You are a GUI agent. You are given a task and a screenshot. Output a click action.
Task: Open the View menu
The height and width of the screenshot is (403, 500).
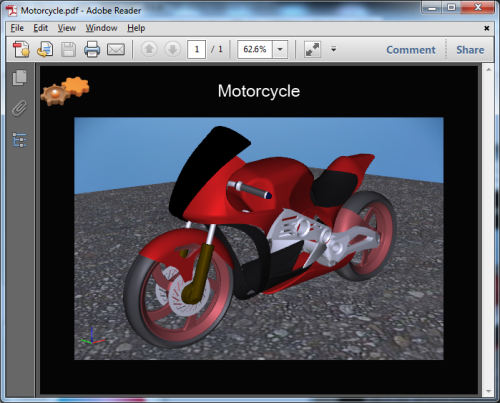[67, 28]
